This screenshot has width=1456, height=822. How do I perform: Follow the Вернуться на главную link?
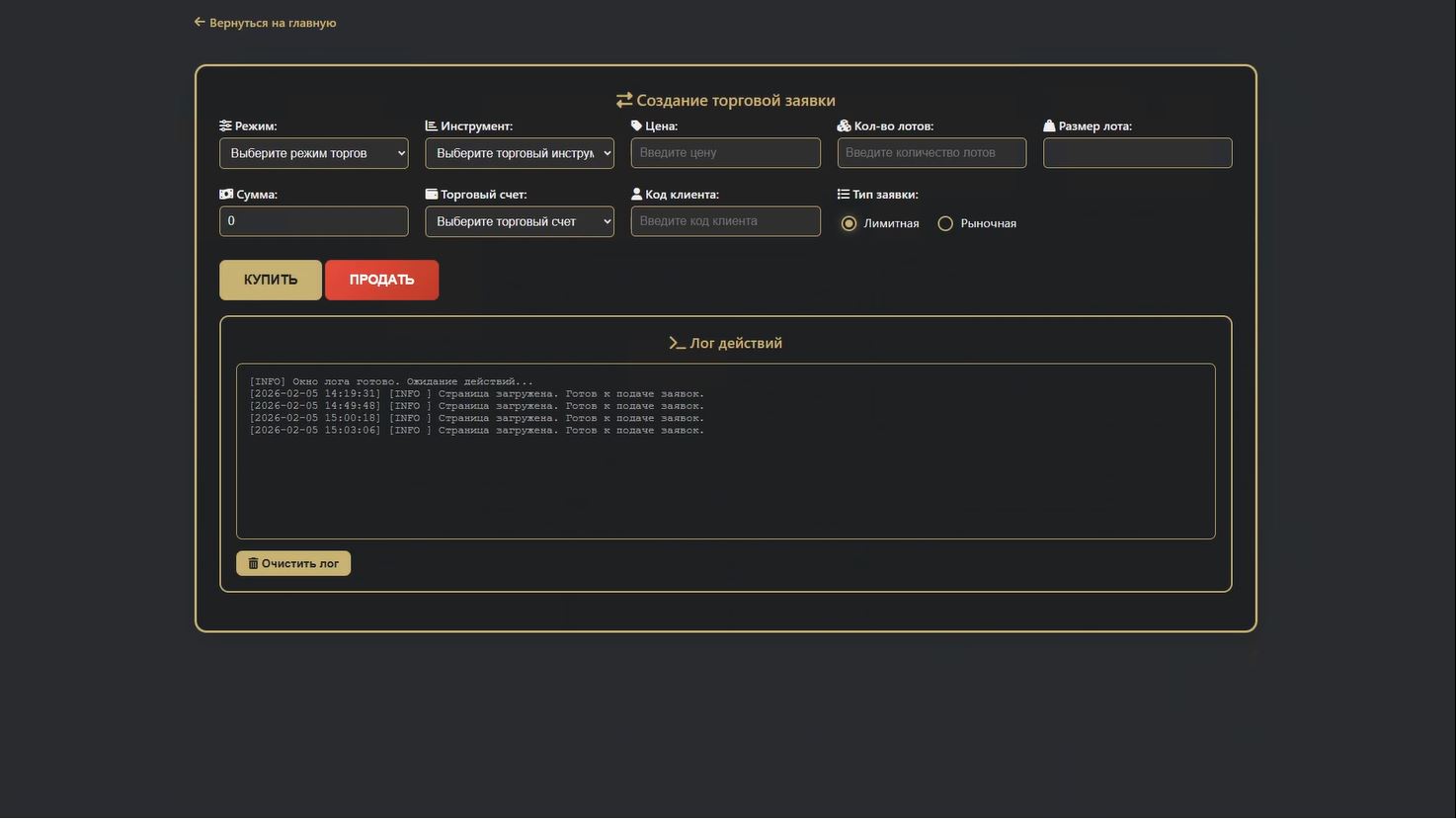(266, 23)
